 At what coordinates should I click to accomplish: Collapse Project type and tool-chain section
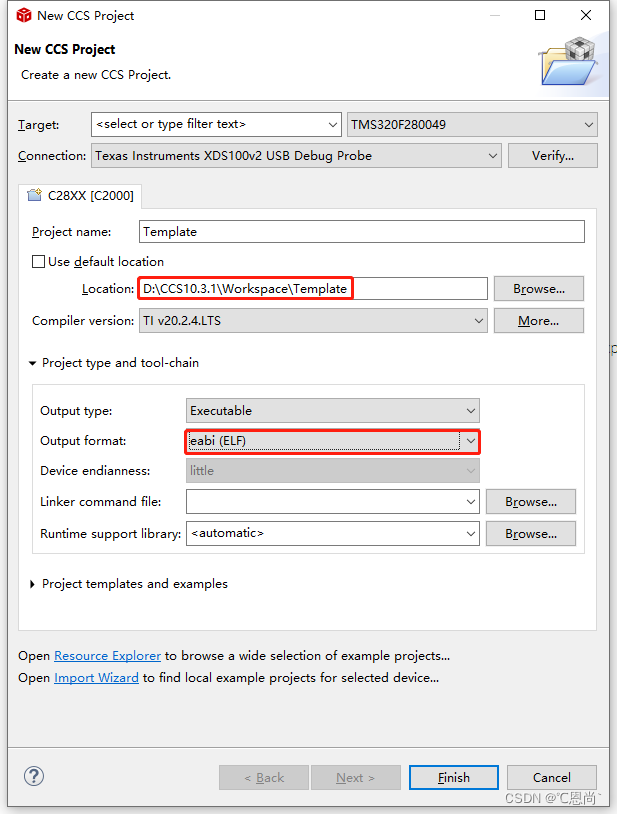[33, 363]
